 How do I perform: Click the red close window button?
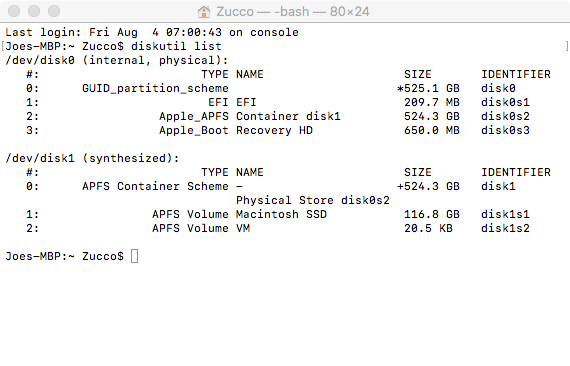[14, 11]
